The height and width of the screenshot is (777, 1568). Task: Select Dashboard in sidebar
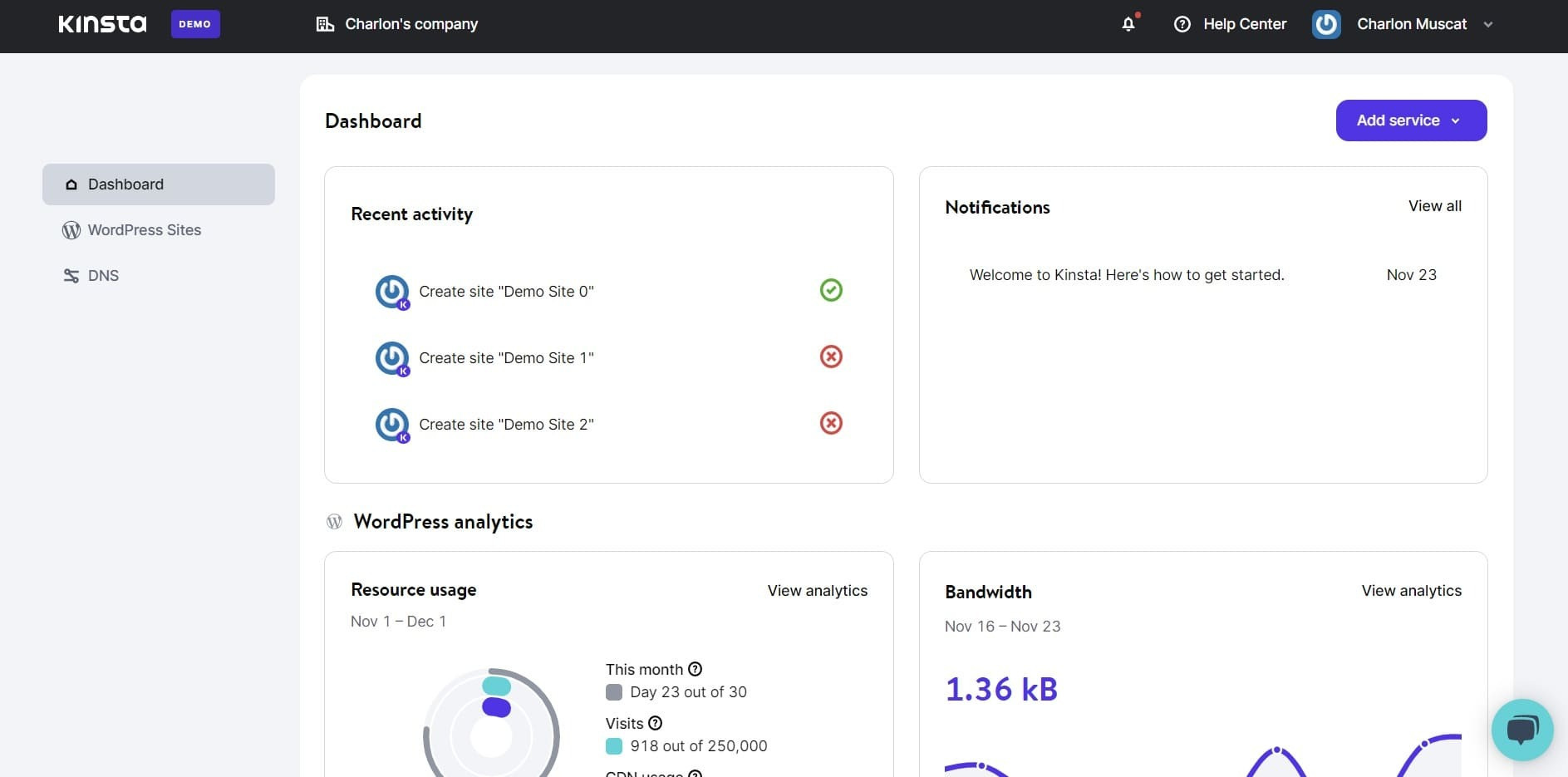click(x=159, y=184)
